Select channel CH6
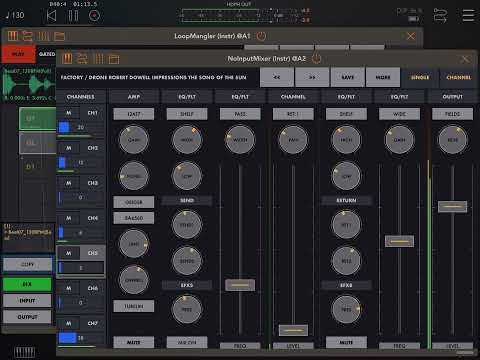The width and height of the screenshot is (480, 360). tap(93, 288)
